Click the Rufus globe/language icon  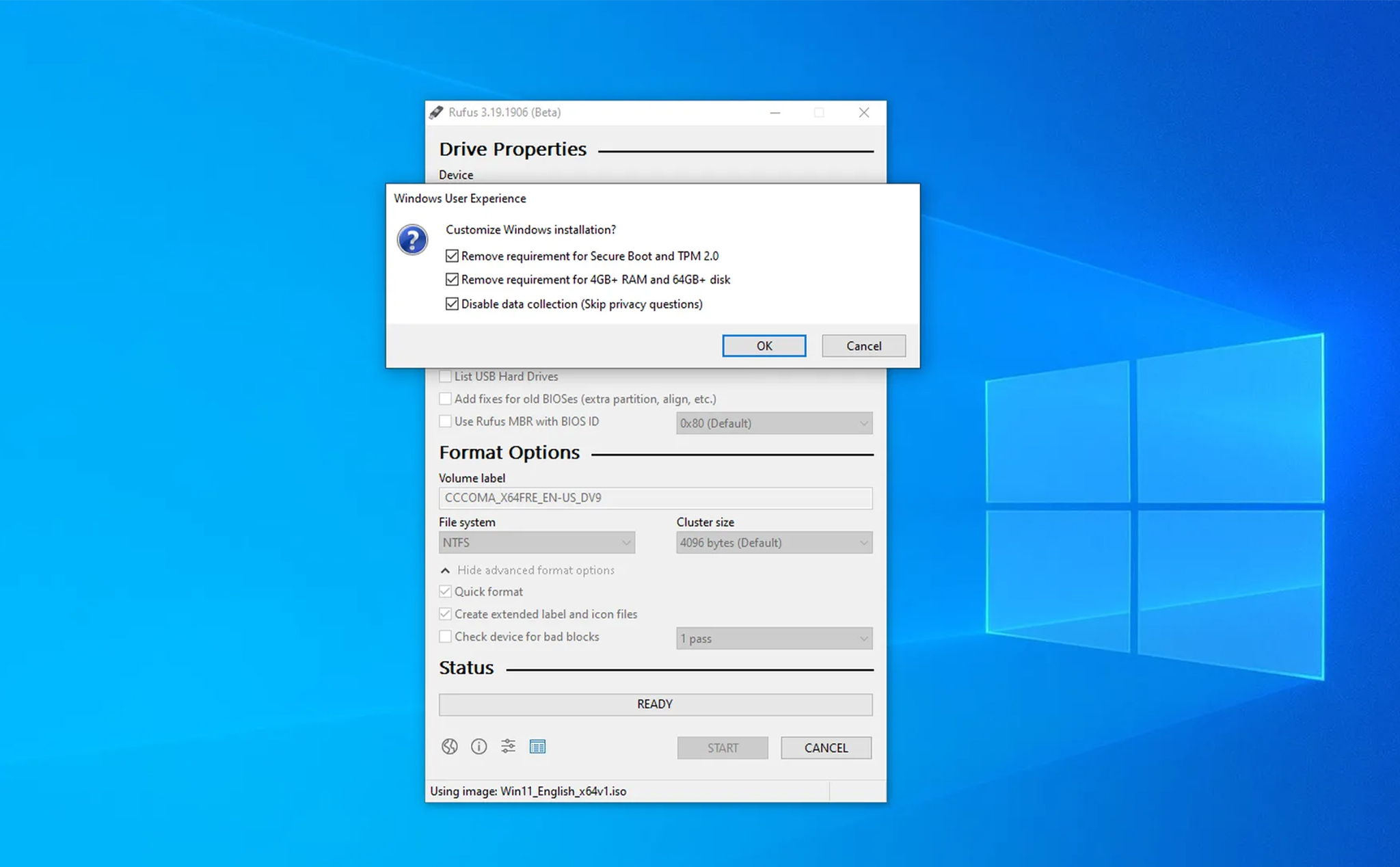point(449,745)
